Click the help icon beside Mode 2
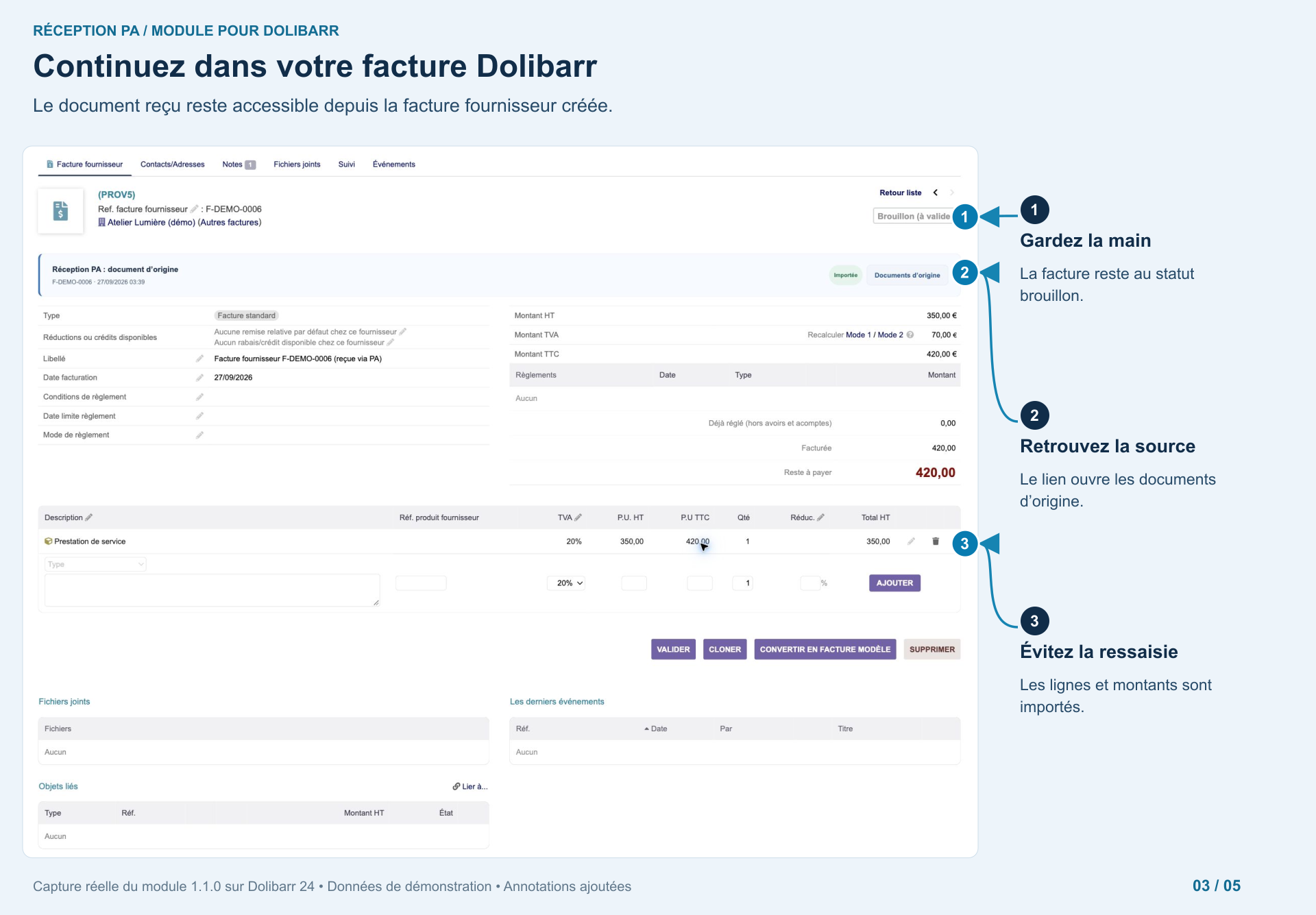1316x915 pixels. pos(910,335)
